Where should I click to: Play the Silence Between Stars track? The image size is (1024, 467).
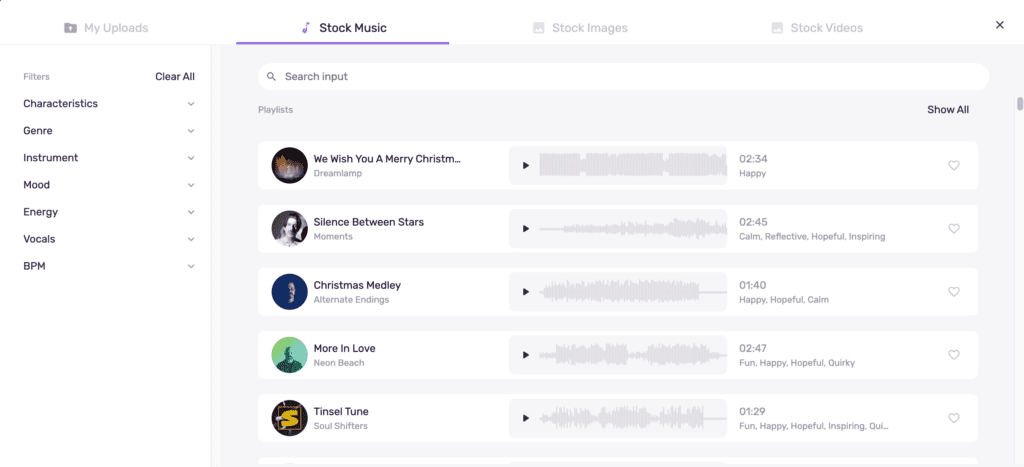[526, 229]
